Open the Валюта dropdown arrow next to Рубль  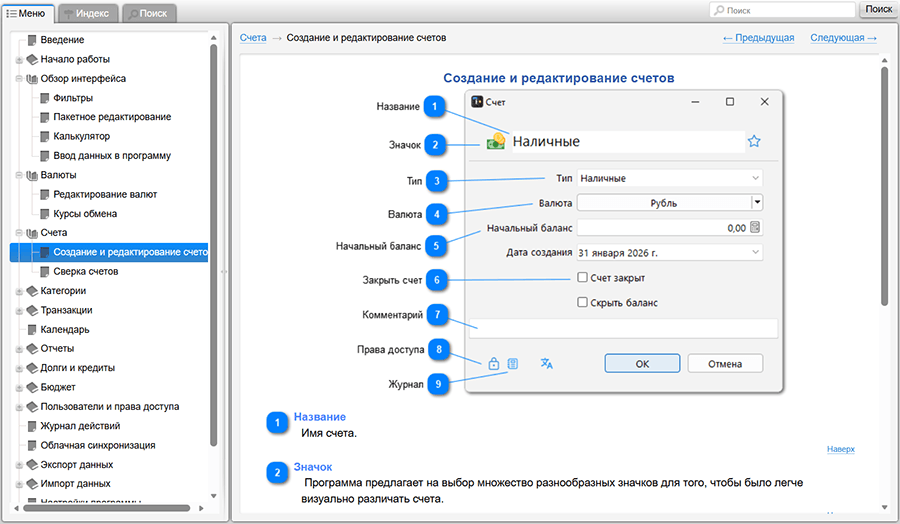[757, 203]
